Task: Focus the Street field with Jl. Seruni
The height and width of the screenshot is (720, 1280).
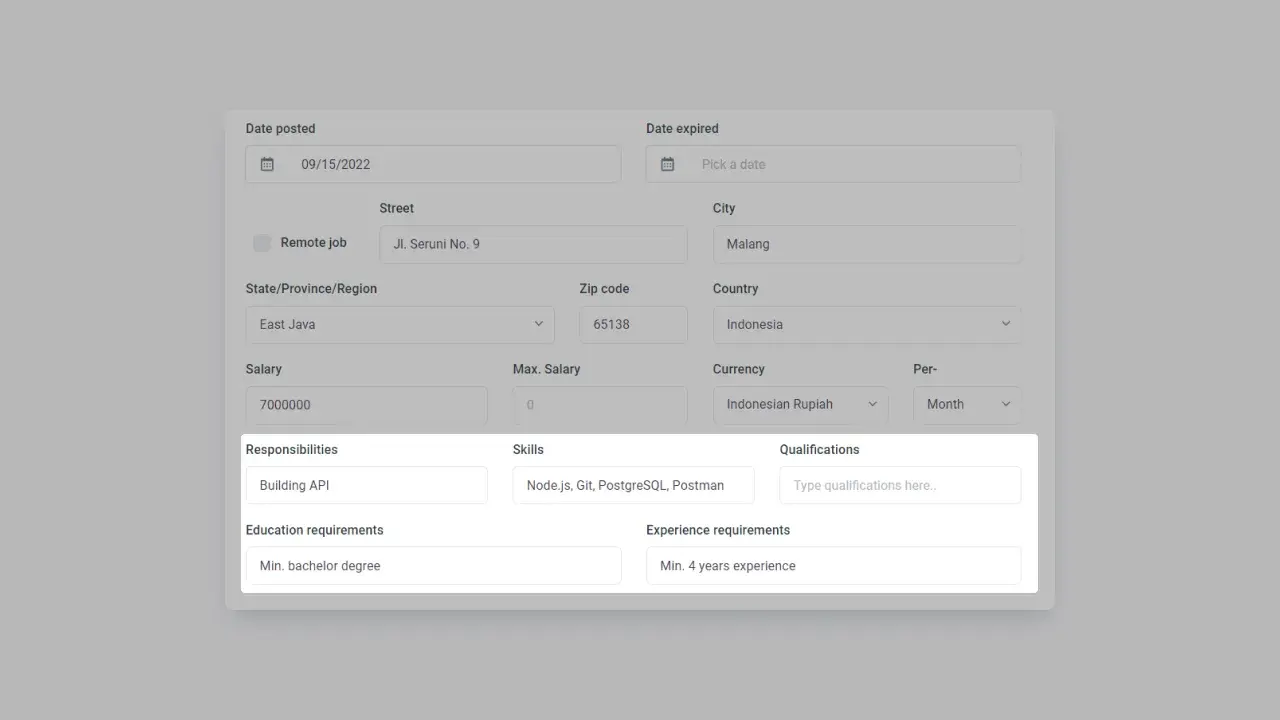Action: 533,244
